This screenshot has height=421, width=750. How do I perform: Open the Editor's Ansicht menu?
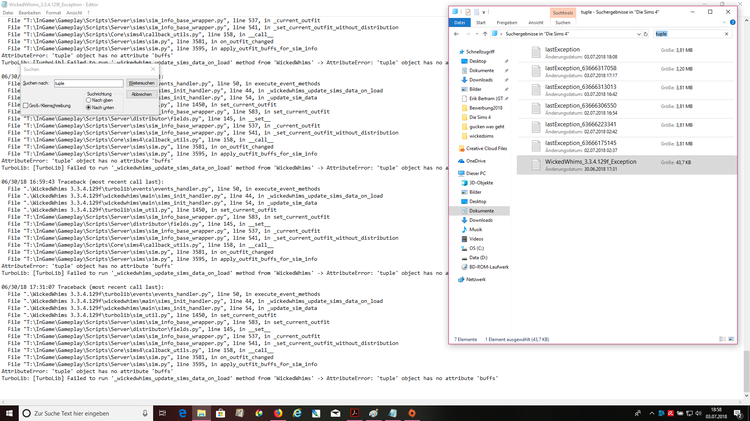click(x=74, y=13)
